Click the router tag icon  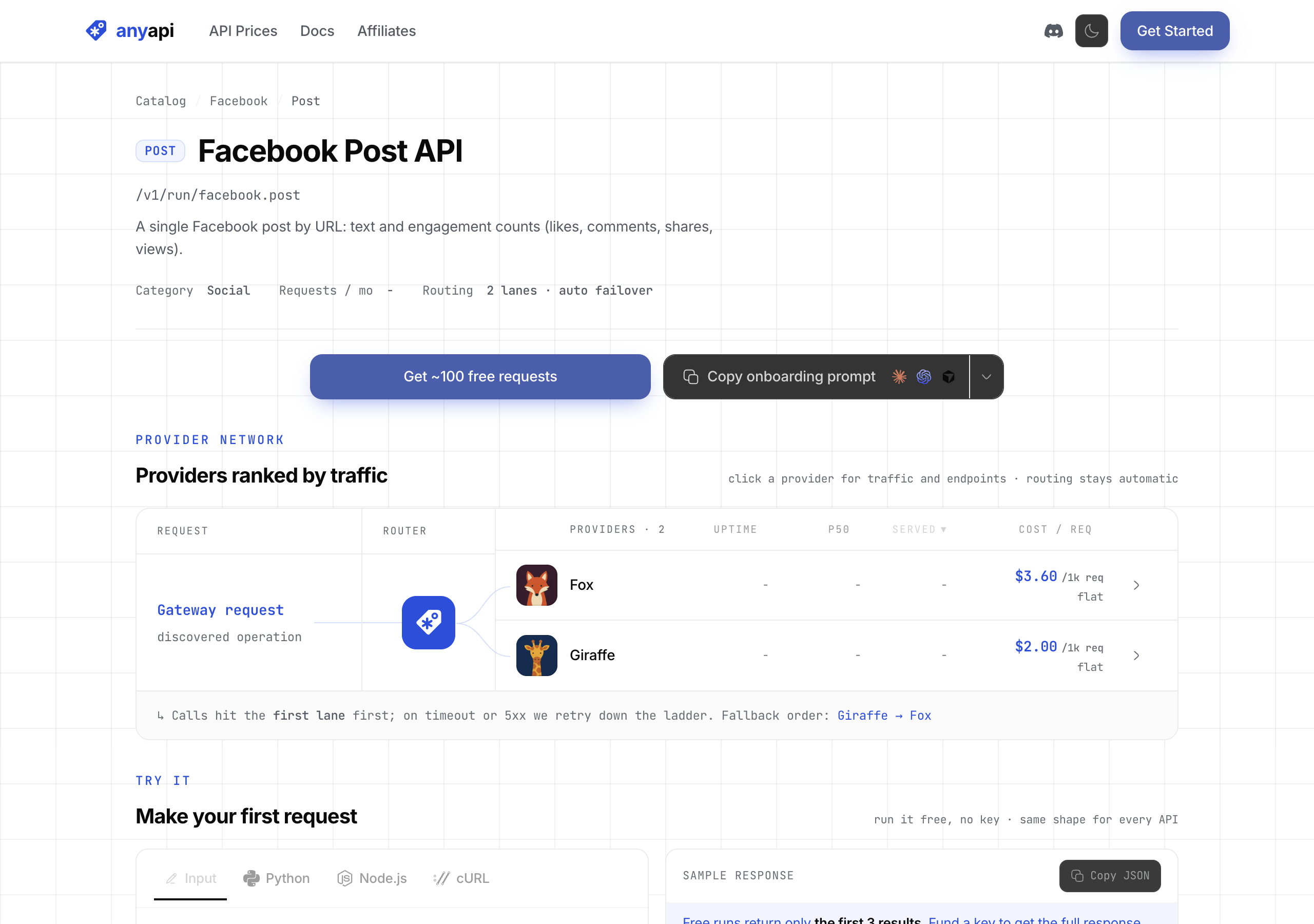point(428,623)
